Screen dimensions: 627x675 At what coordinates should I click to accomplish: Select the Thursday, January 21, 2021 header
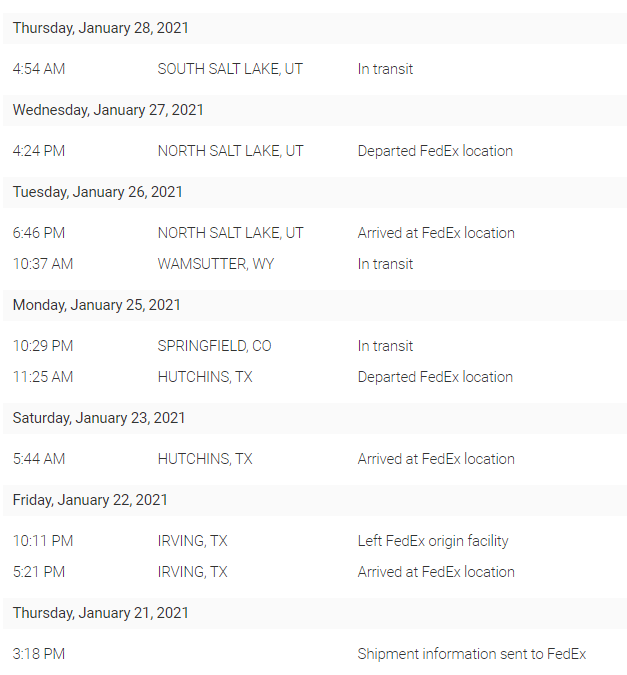point(100,613)
